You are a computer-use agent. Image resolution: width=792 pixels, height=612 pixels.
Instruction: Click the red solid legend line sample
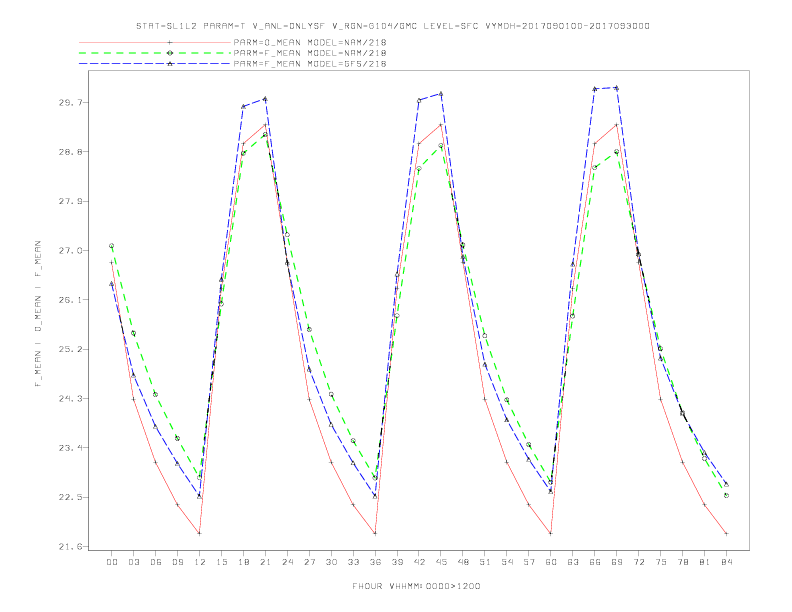click(x=155, y=42)
